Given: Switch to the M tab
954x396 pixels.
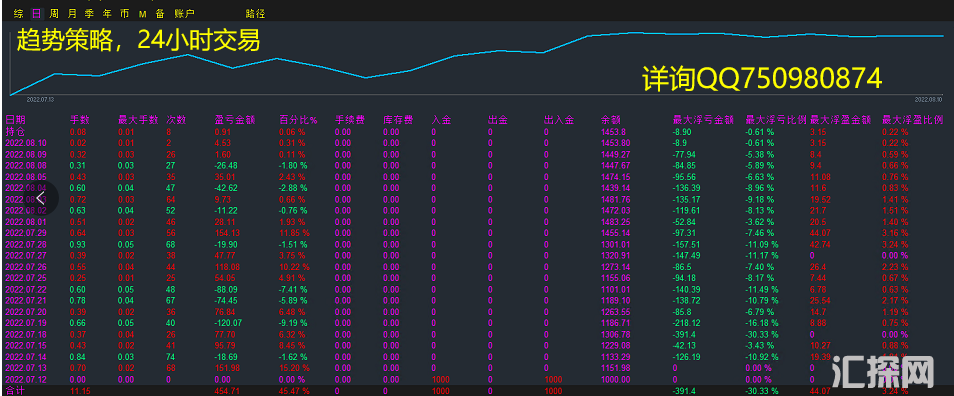Looking at the screenshot, I should 142,13.
